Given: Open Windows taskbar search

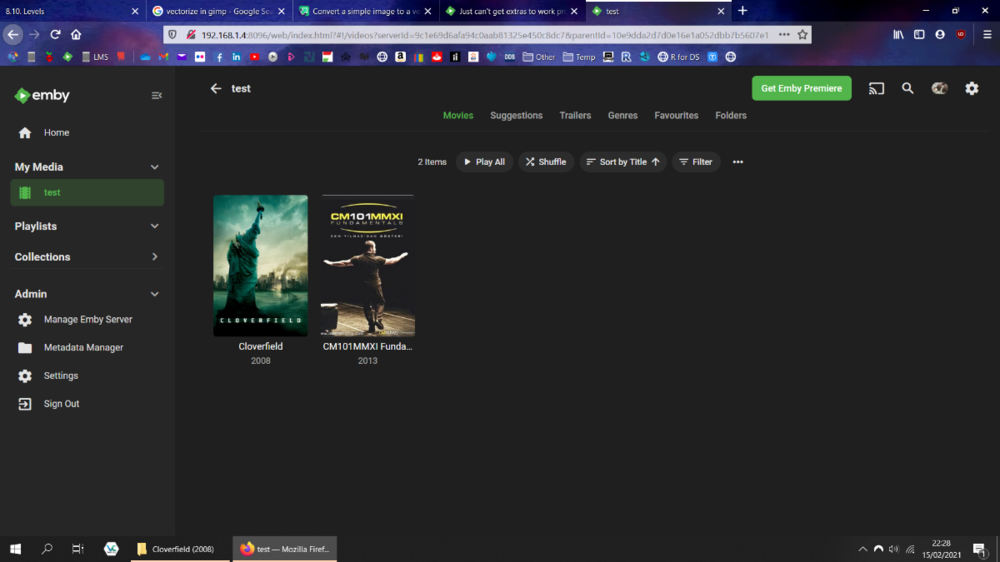Looking at the screenshot, I should (47, 549).
